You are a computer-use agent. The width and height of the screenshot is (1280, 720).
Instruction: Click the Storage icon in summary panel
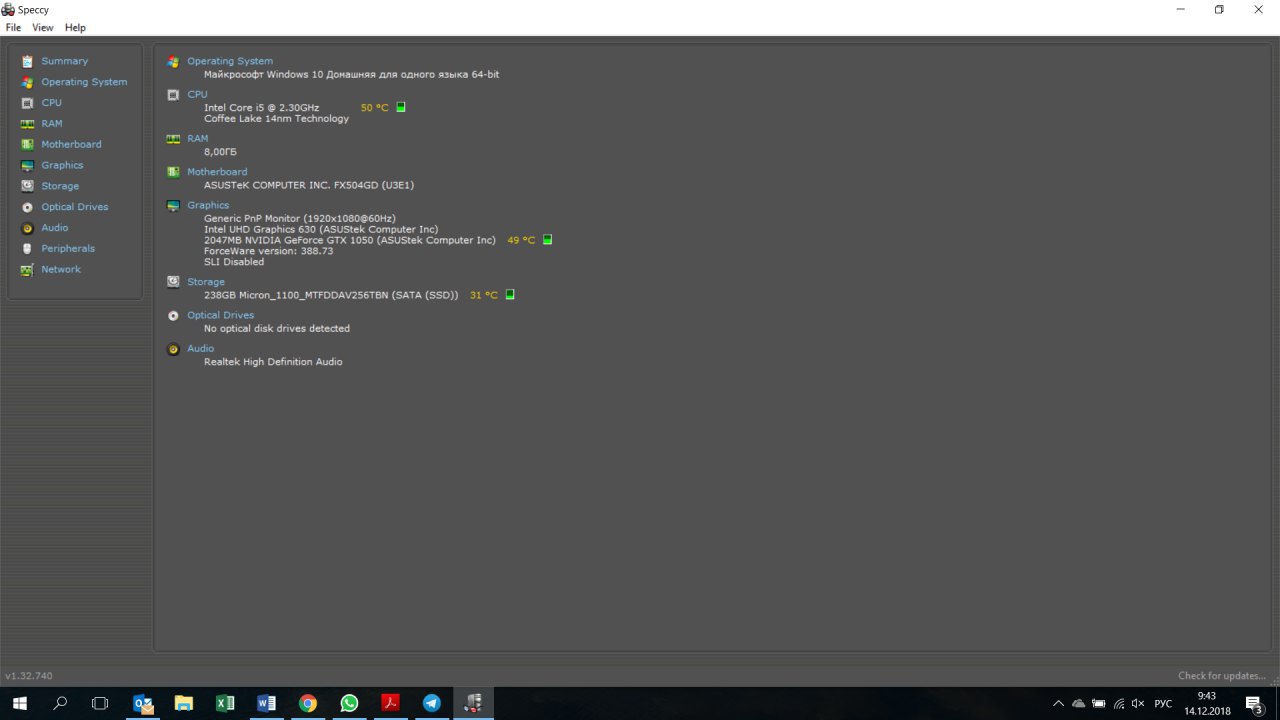[x=173, y=282]
